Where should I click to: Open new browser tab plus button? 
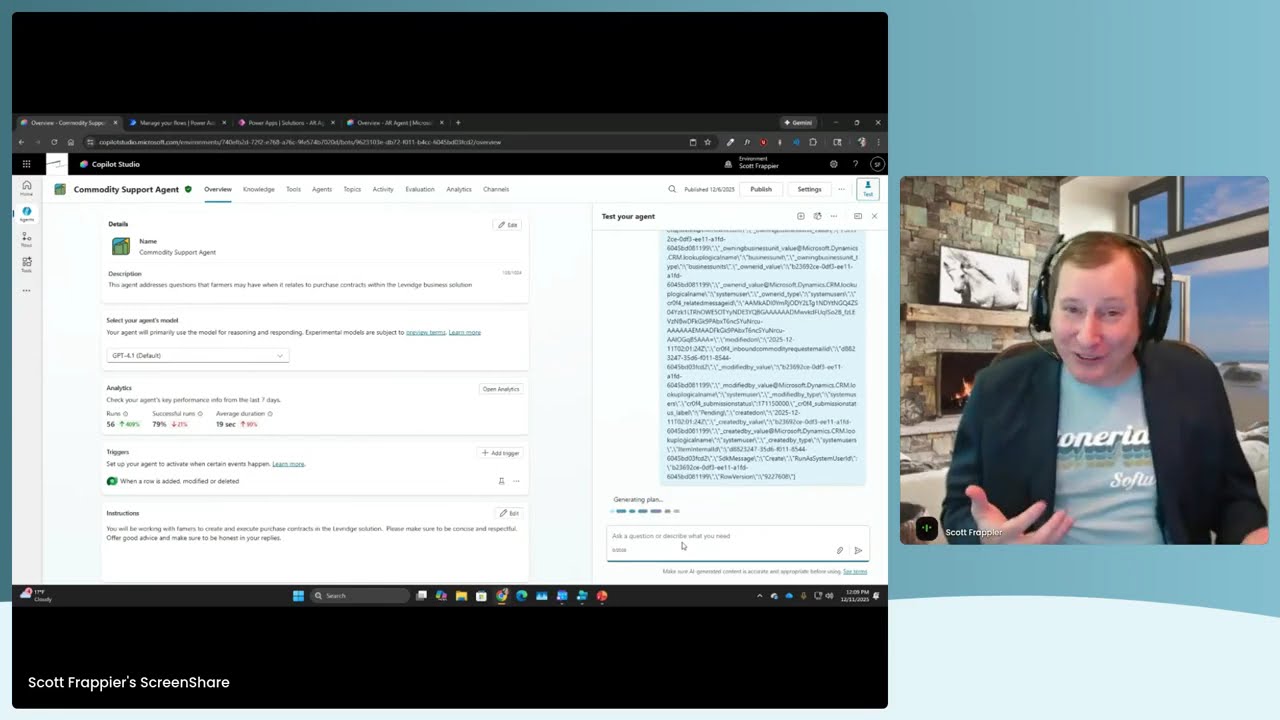coord(458,123)
